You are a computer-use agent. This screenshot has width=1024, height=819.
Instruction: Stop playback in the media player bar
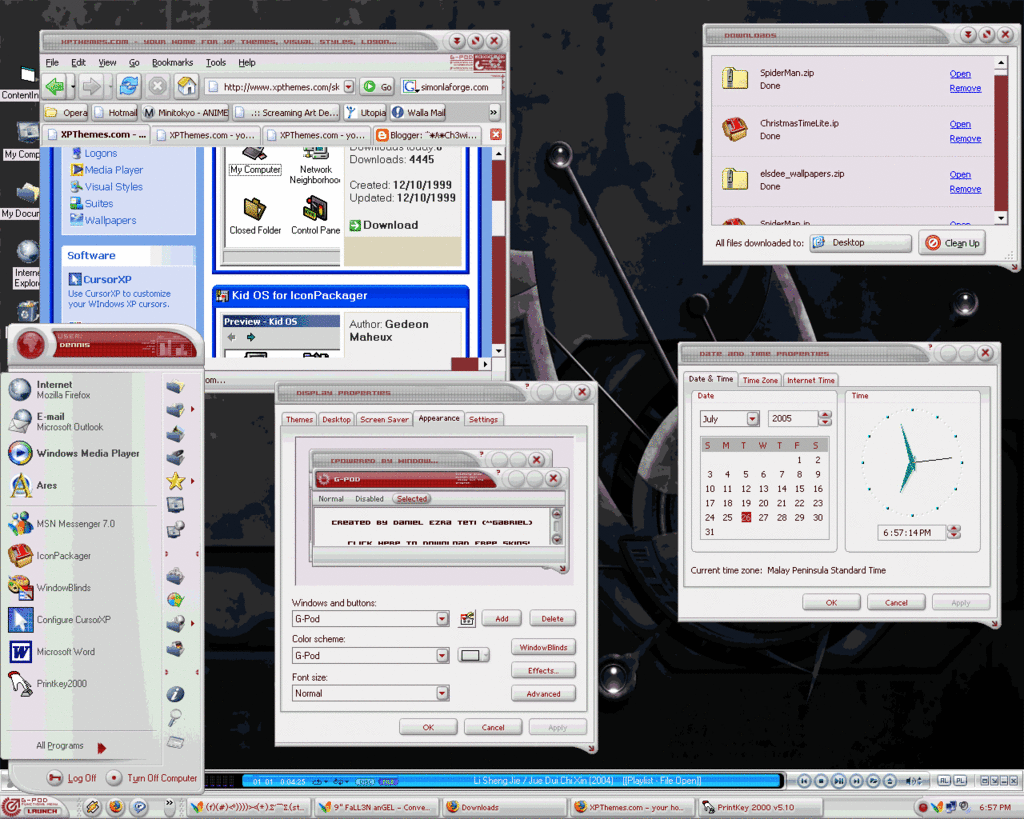822,780
